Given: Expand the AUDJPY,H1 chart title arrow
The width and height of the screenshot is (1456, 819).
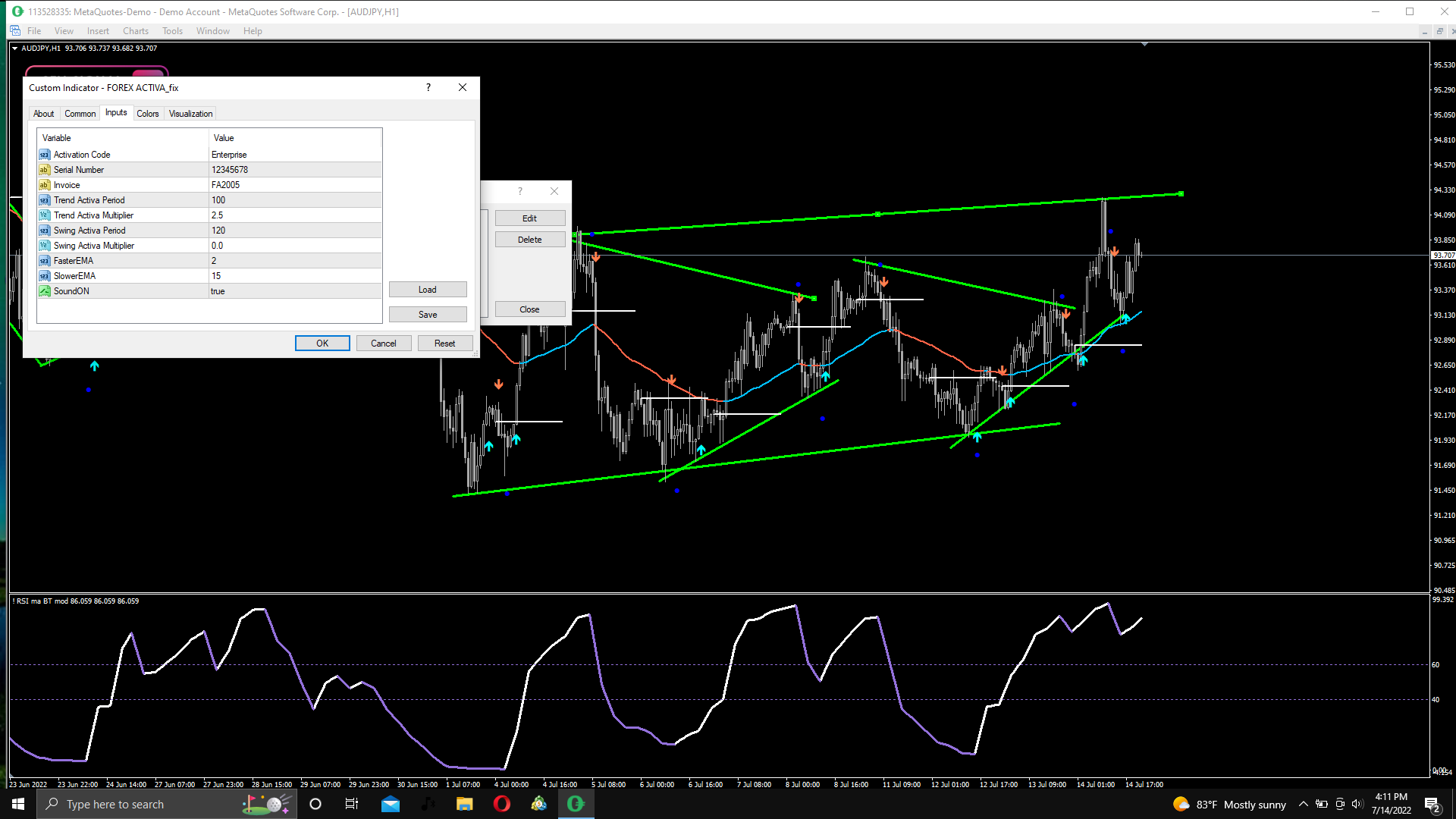Looking at the screenshot, I should click(x=14, y=49).
